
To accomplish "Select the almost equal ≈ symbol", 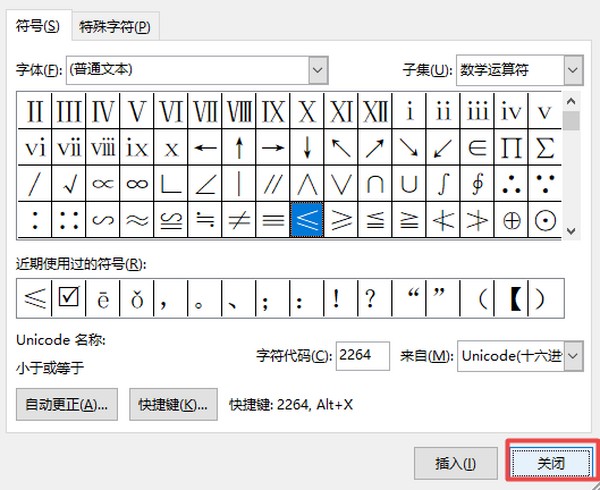I will pos(137,220).
